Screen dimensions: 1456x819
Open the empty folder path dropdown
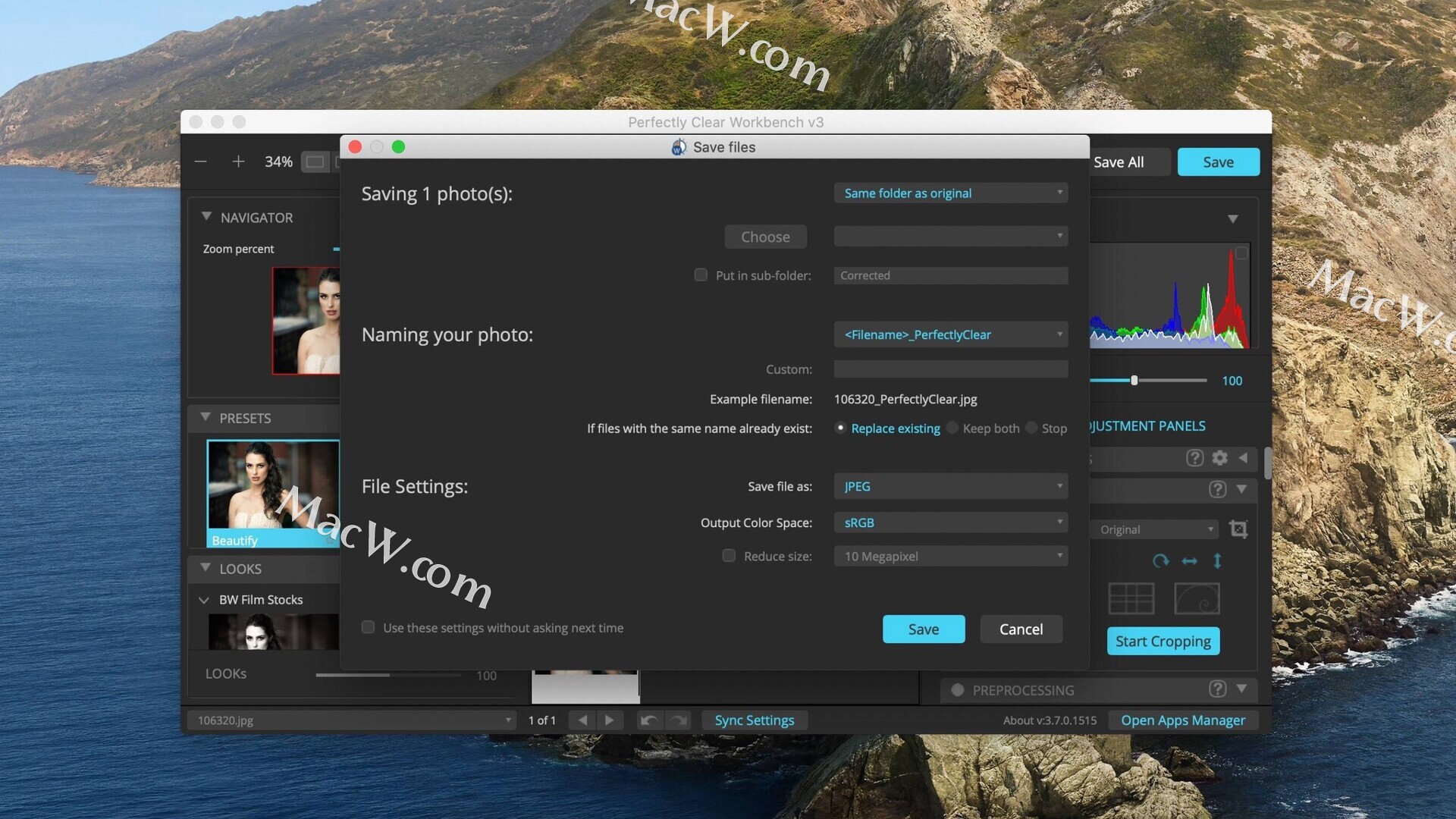coord(951,236)
